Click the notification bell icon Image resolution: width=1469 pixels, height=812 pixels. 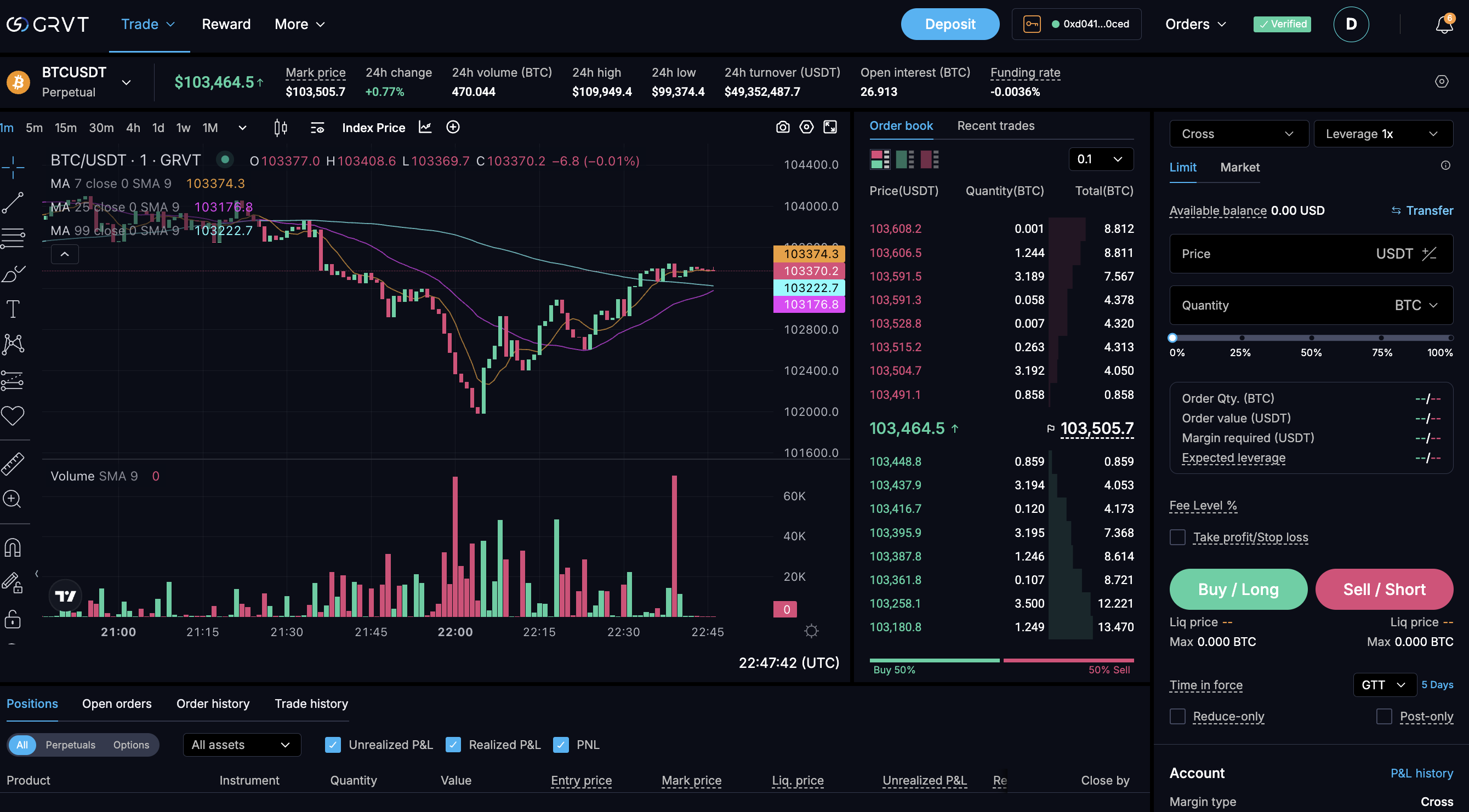(1443, 25)
